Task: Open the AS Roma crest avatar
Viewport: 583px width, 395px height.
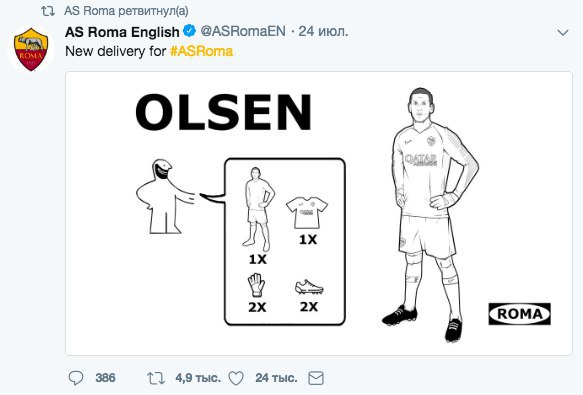Action: [x=31, y=49]
